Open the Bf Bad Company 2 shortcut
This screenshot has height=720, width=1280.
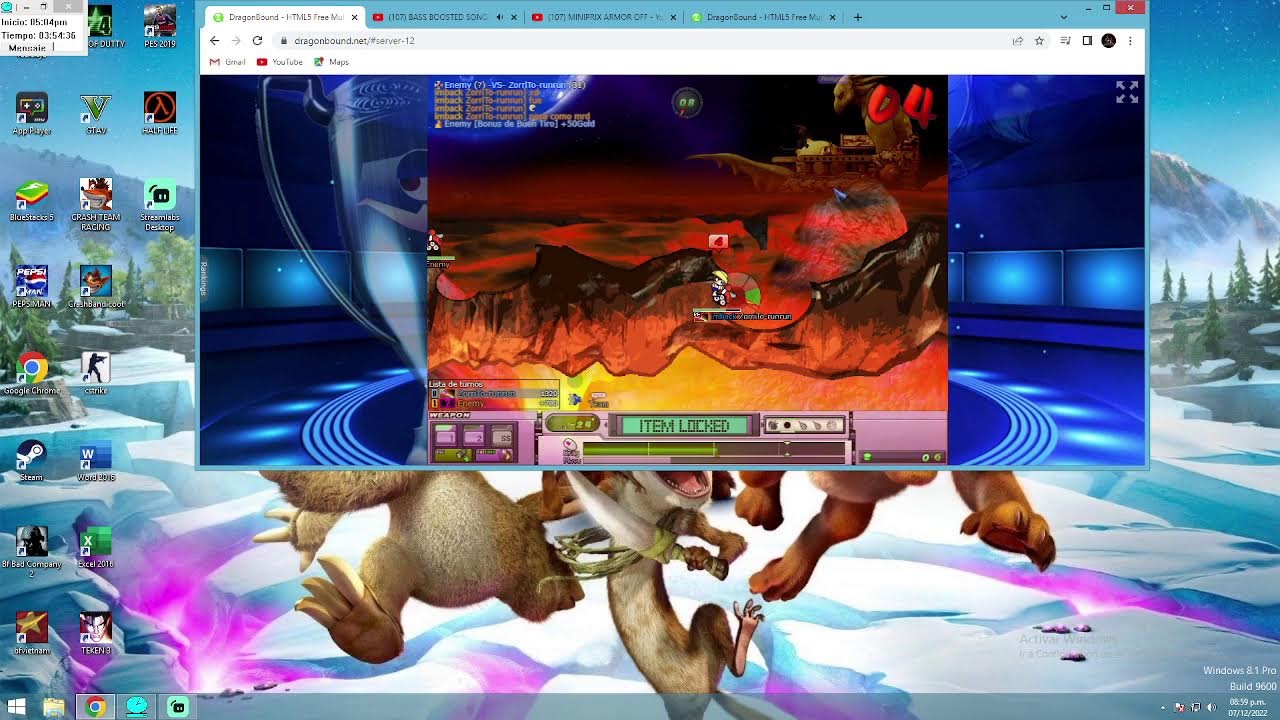tap(32, 551)
